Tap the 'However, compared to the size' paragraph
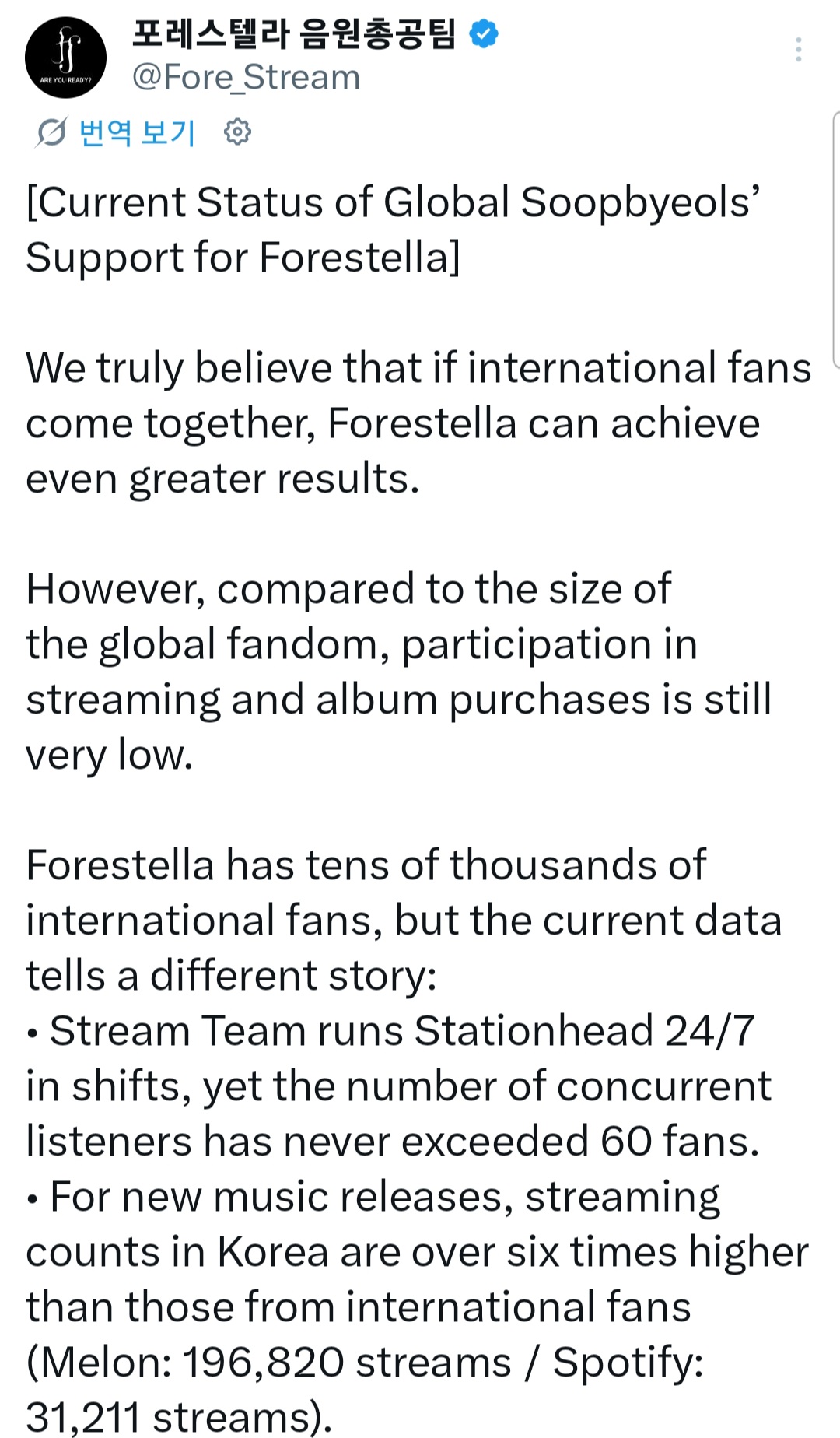Image resolution: width=840 pixels, height=1438 pixels. [x=399, y=672]
